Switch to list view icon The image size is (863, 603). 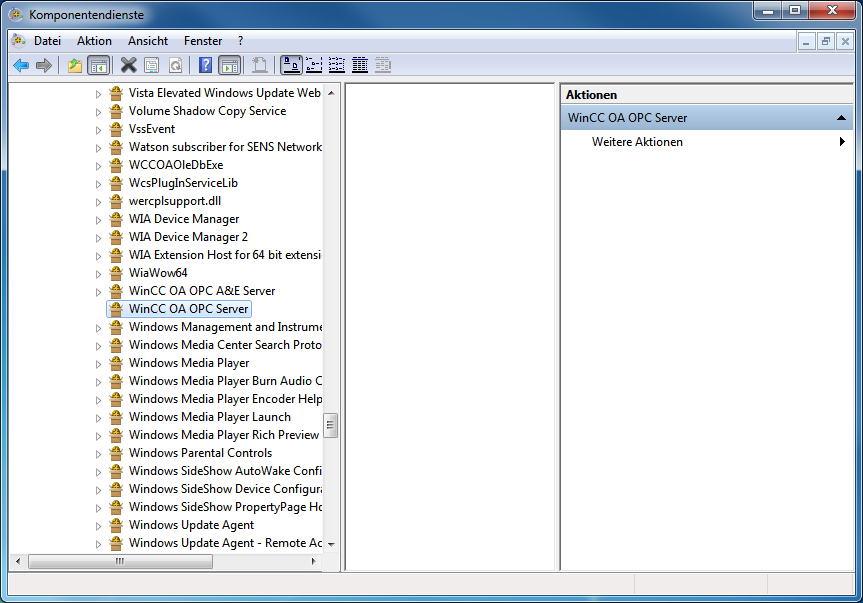(x=337, y=65)
